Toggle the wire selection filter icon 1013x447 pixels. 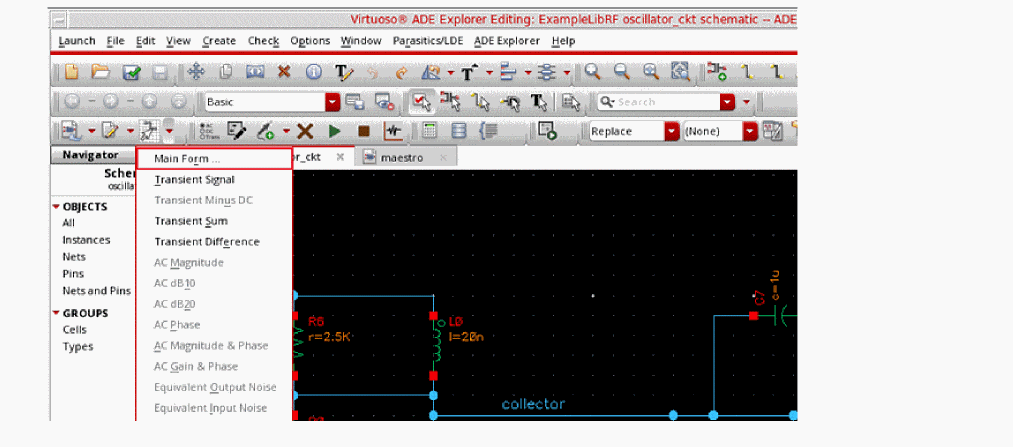coord(480,101)
